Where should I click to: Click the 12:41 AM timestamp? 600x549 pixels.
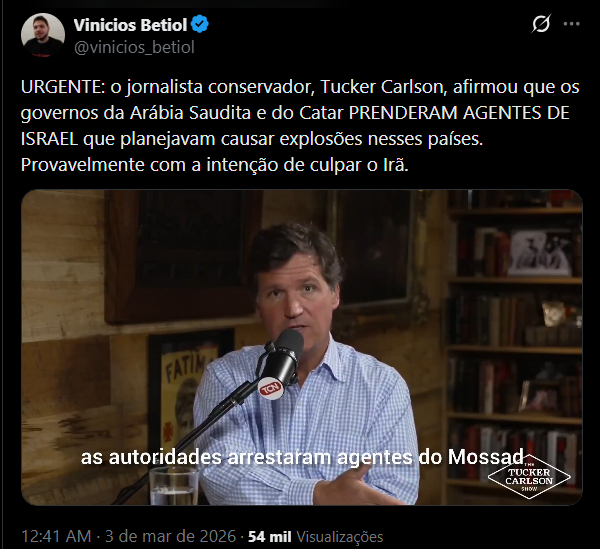tap(56, 536)
